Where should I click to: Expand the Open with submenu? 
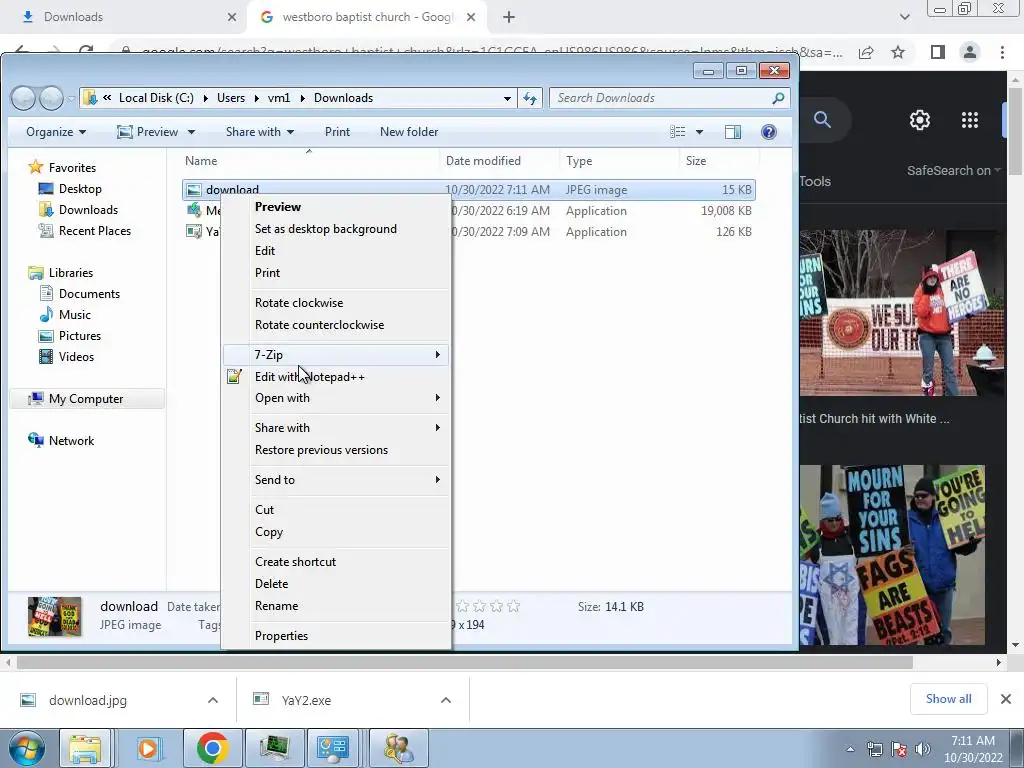(336, 398)
